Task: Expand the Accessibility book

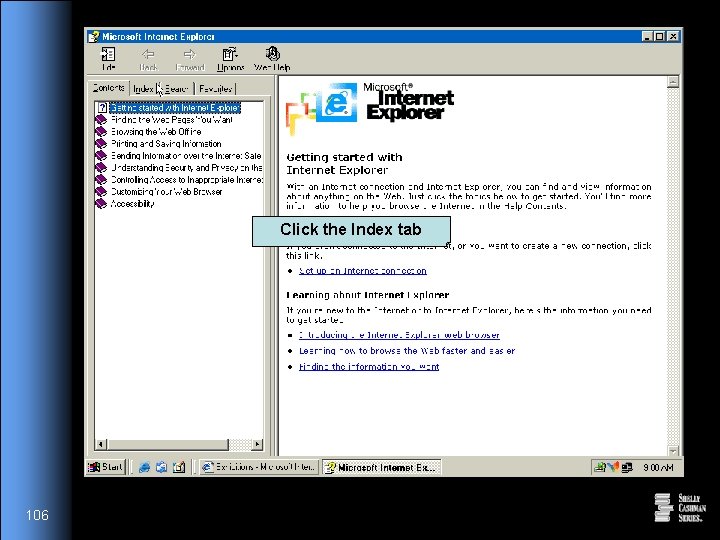Action: (133, 203)
